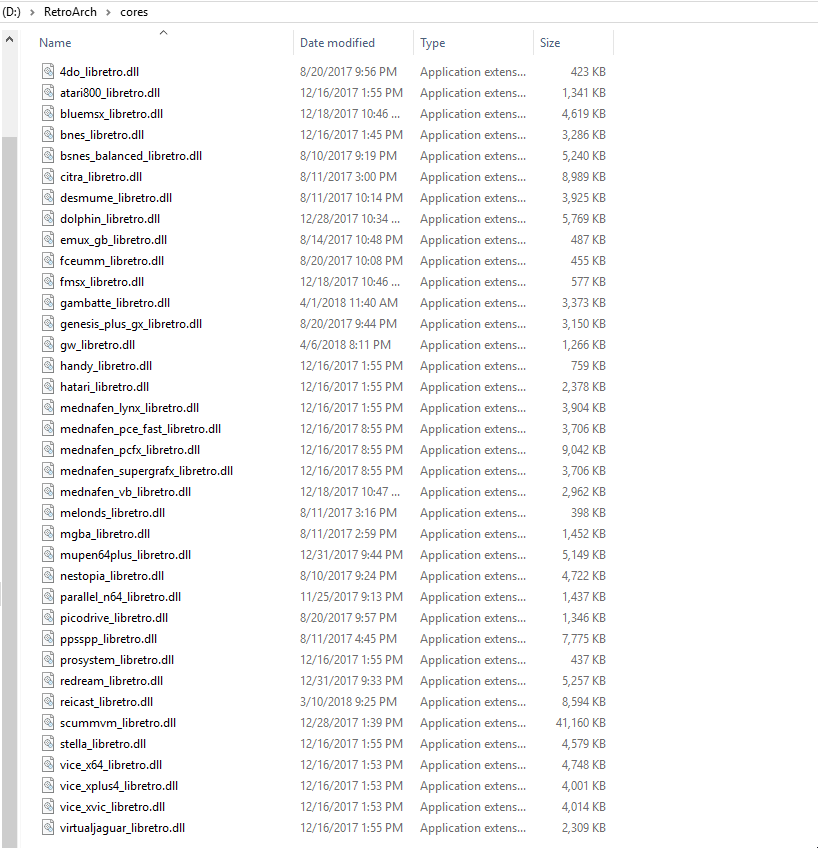
Task: Click the 41,160 KB size value
Action: [581, 723]
